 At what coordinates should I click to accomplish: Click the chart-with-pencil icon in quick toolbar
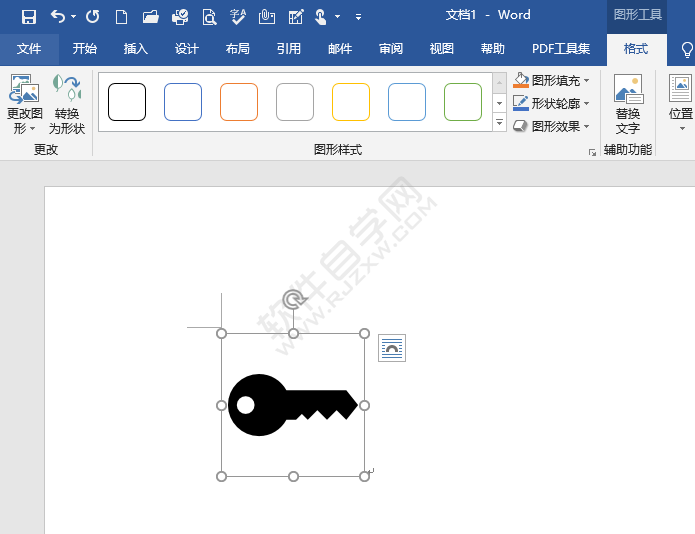coord(296,17)
